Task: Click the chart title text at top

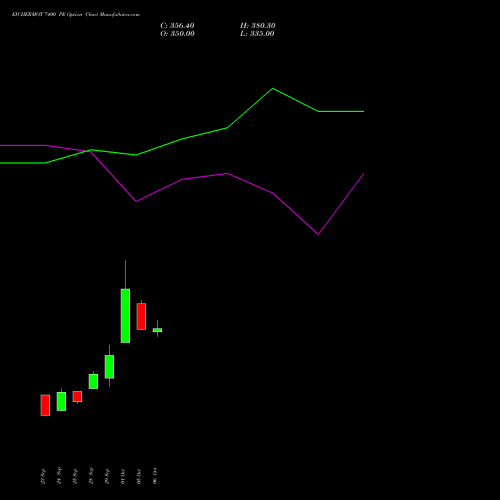Action: coord(76,15)
